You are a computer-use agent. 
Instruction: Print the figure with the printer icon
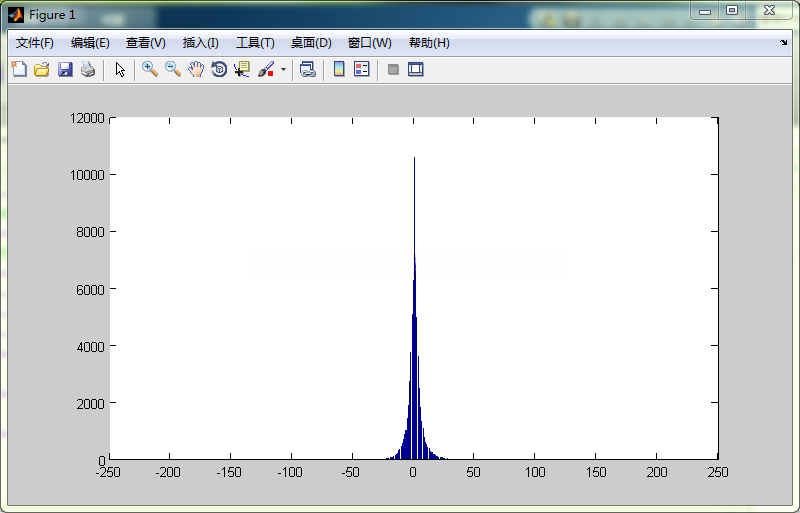tap(88, 69)
